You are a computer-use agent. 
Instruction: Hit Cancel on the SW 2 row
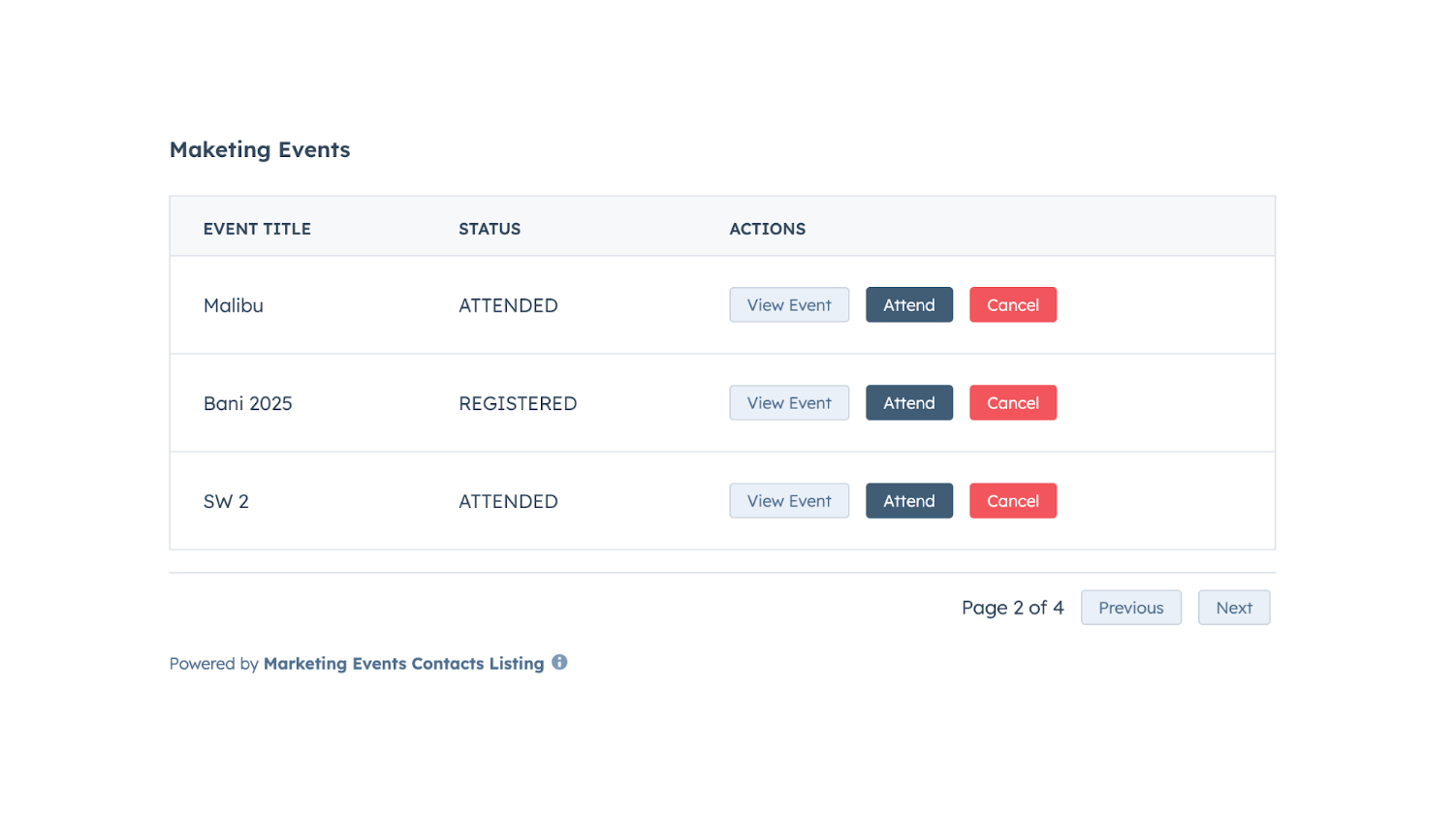[1012, 501]
